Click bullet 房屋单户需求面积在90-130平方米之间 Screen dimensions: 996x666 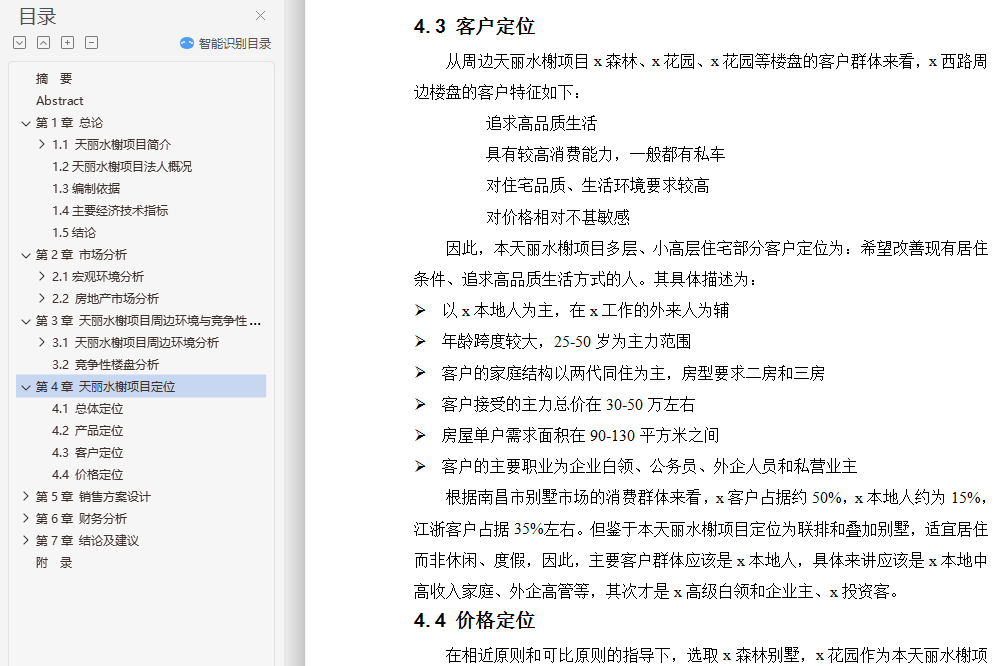coord(581,435)
